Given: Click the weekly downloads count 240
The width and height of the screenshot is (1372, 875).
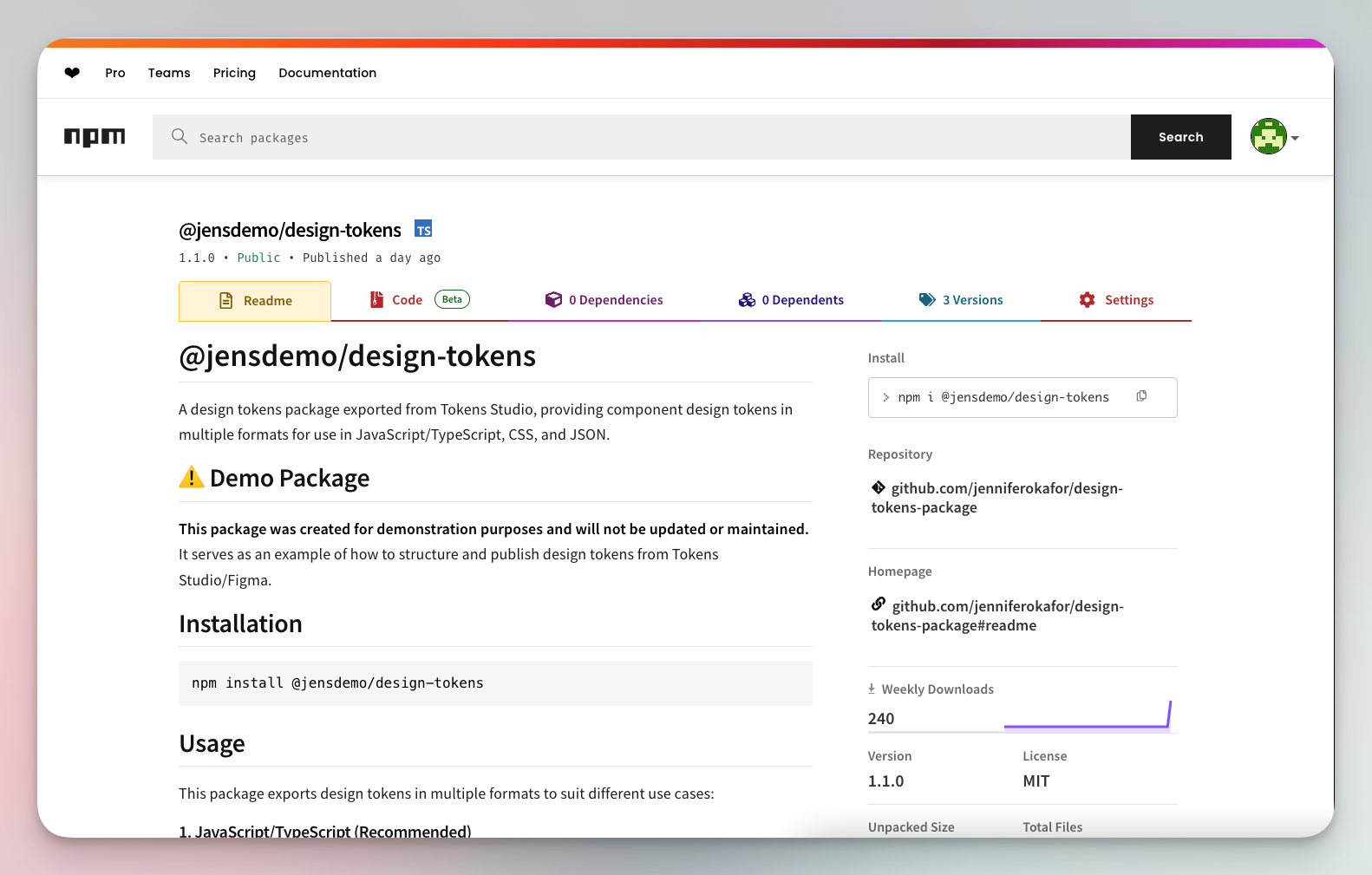Looking at the screenshot, I should click(x=881, y=719).
